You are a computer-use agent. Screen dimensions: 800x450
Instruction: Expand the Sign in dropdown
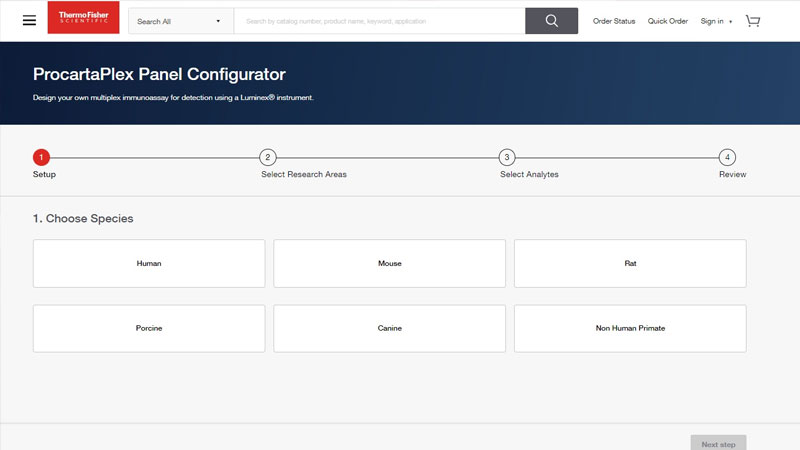tap(716, 21)
